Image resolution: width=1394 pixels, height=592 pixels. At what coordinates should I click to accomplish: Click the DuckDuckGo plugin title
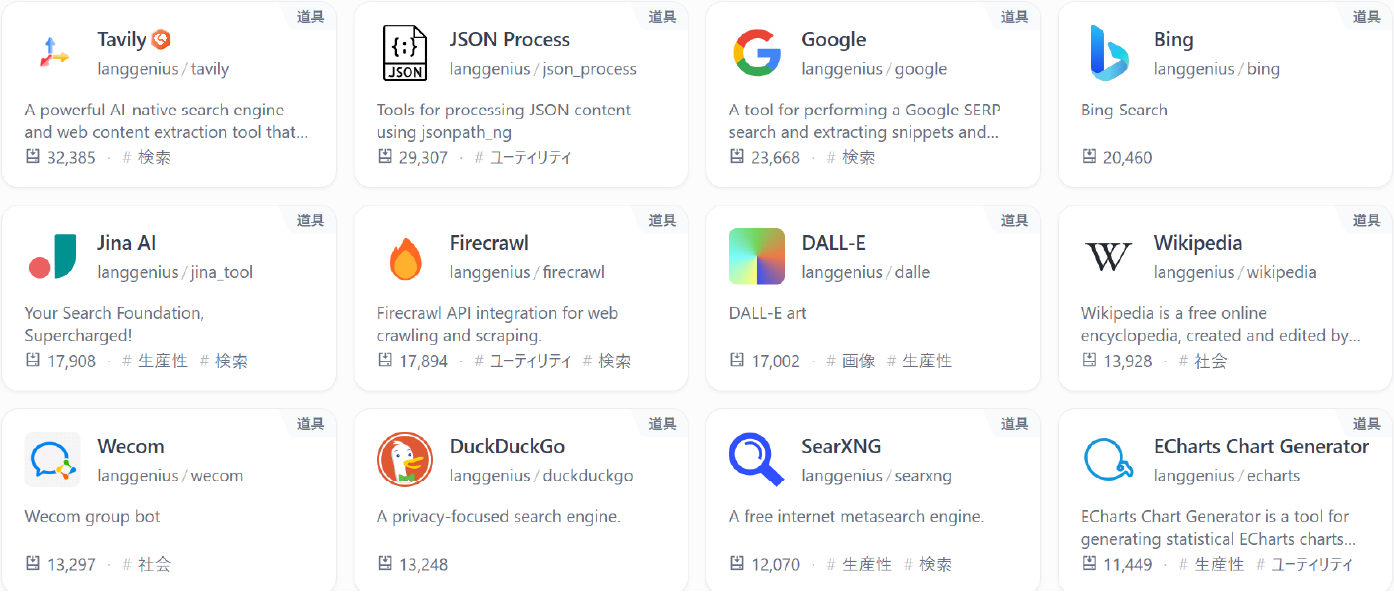coord(508,446)
